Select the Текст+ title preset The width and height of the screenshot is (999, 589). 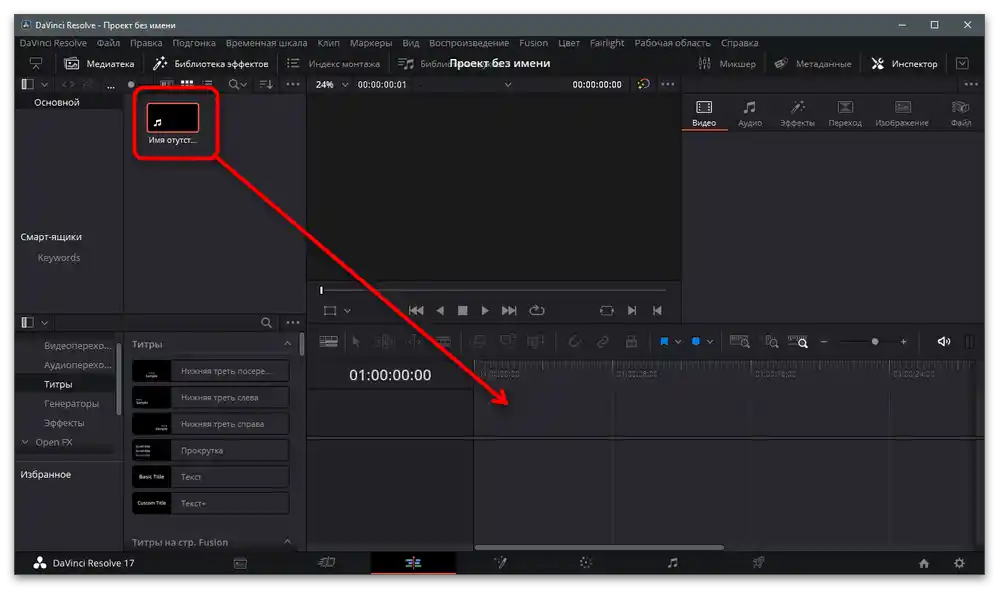coord(211,503)
